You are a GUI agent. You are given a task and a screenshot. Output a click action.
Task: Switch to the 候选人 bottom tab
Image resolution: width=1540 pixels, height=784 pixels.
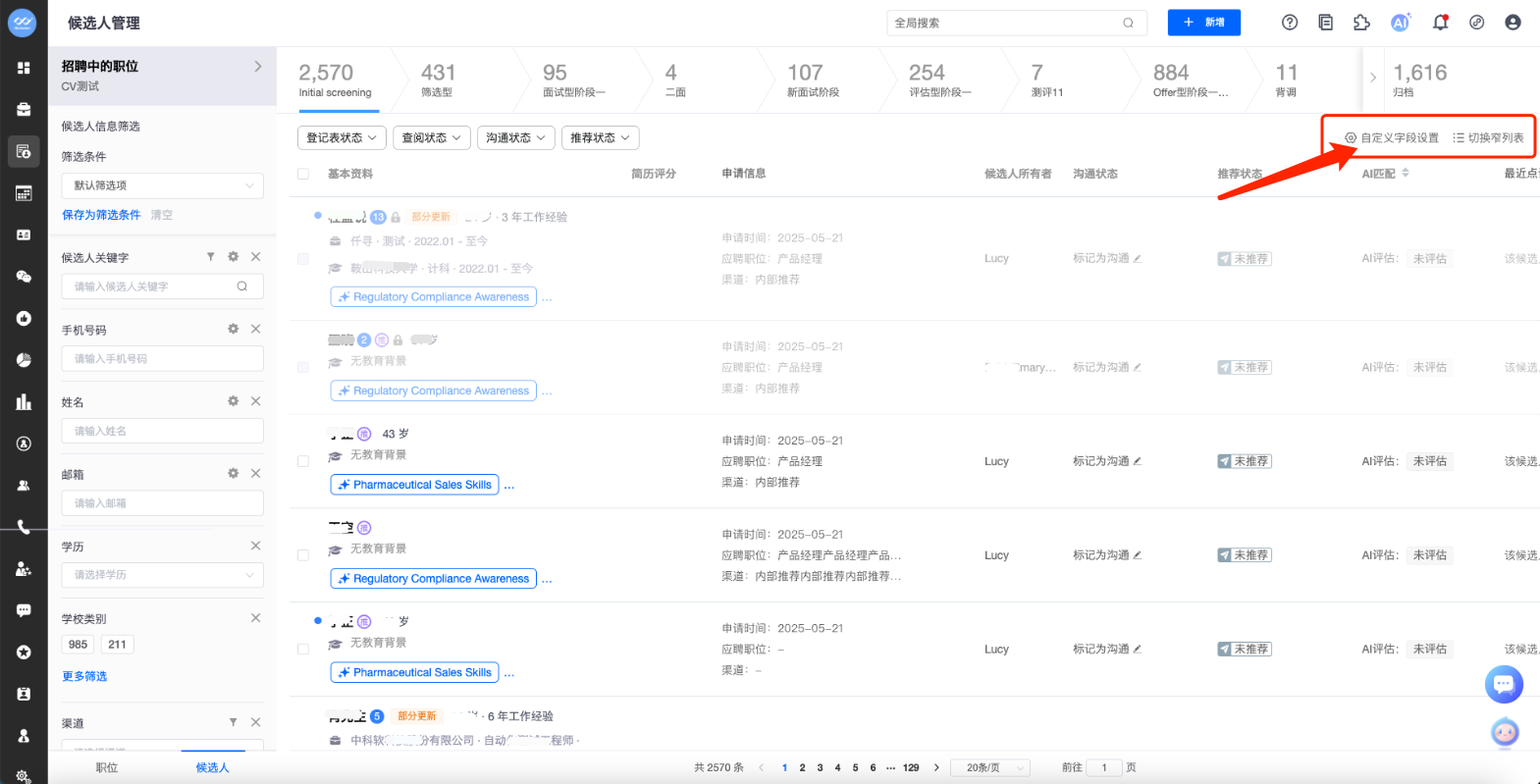coord(212,767)
